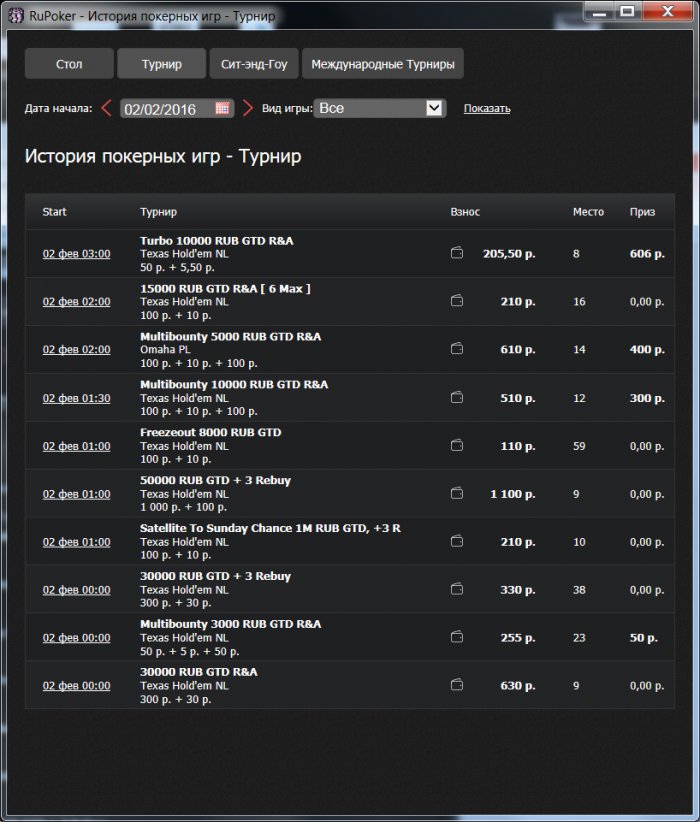700x822 pixels.
Task: Click the RuPoker icon in title bar
Action: [15, 16]
